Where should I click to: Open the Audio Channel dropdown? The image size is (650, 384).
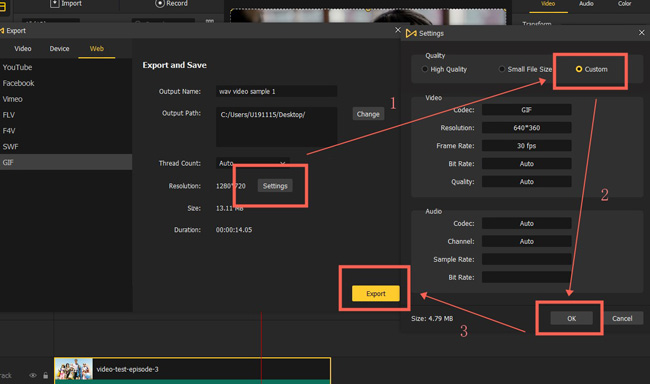pyautogui.click(x=526, y=241)
